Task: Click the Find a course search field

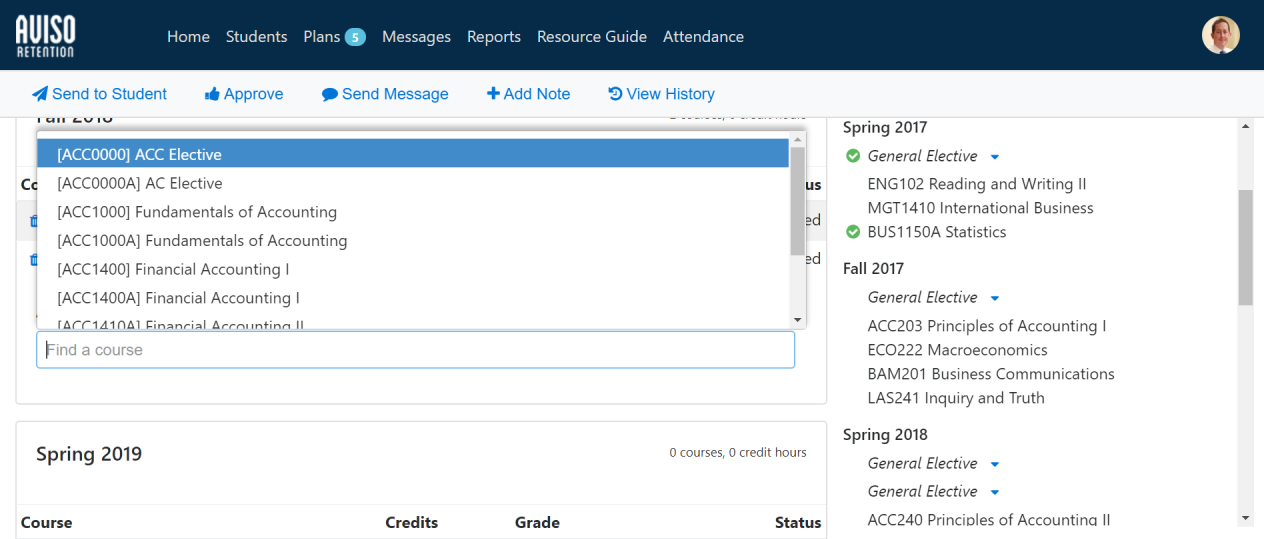Action: click(x=415, y=350)
